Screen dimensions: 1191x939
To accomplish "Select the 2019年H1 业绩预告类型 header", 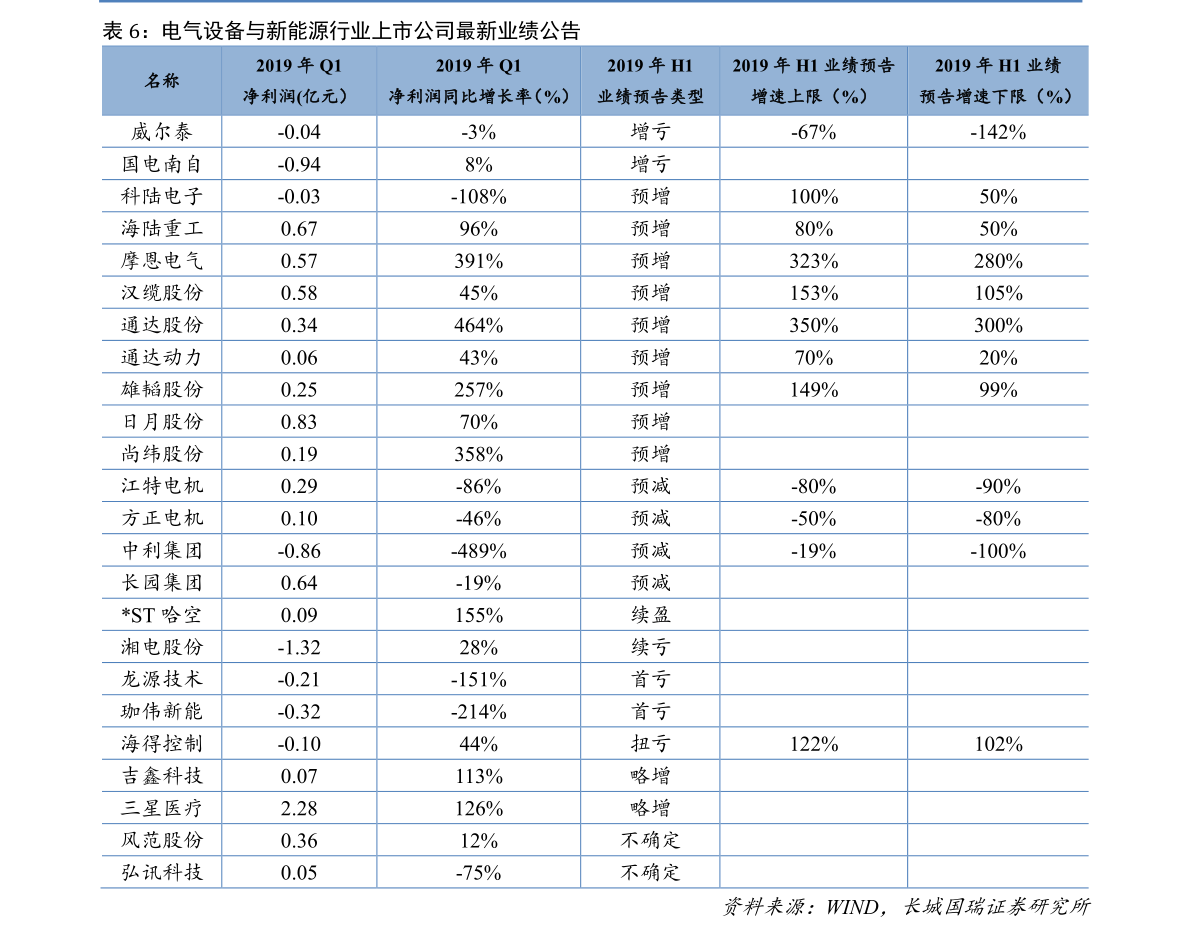I will (x=650, y=81).
